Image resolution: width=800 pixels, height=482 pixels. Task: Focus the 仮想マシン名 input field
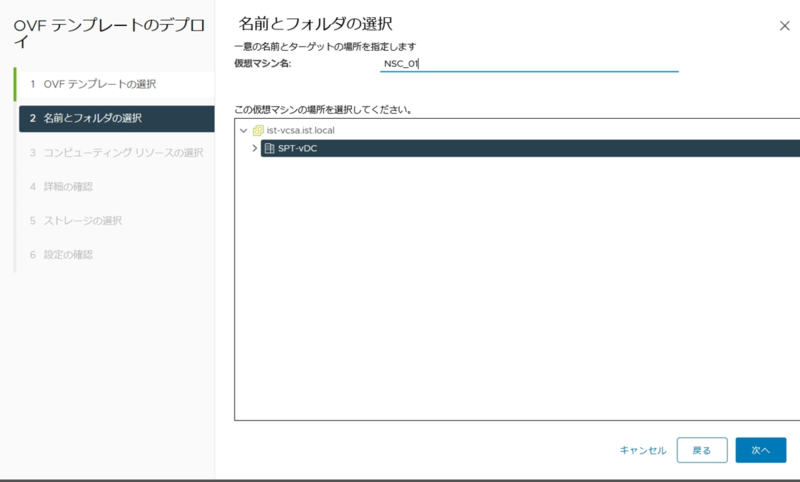[x=529, y=64]
